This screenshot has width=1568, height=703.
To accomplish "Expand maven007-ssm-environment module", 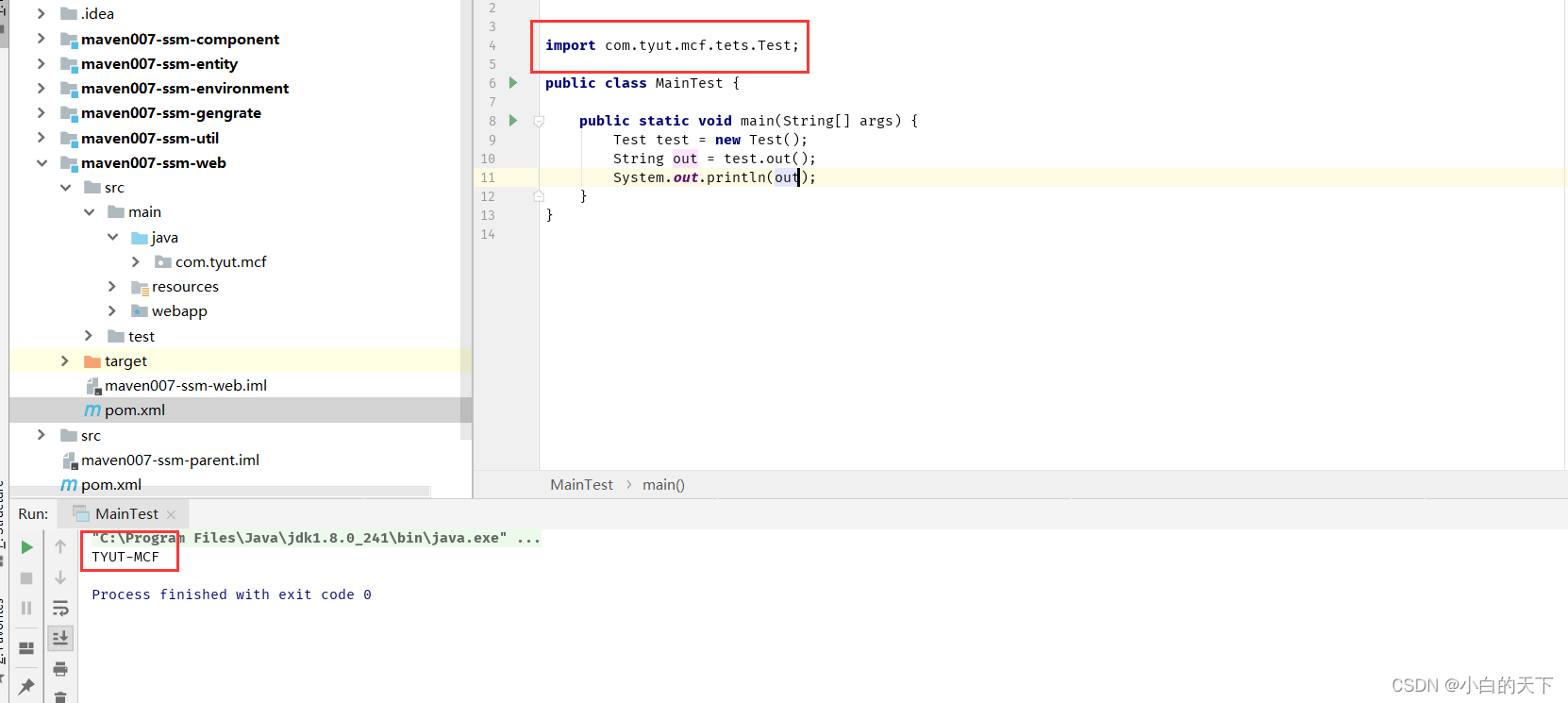I will click(41, 88).
